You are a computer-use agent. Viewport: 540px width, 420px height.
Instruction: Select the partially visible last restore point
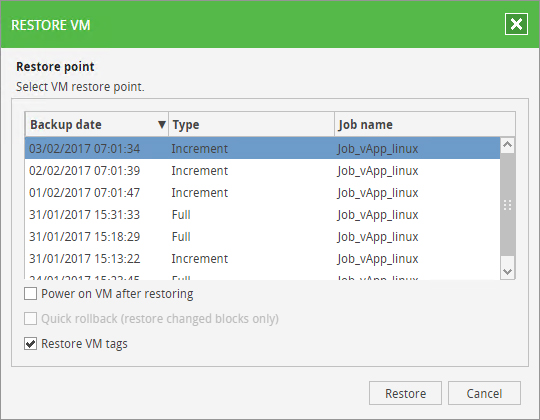tap(262, 276)
